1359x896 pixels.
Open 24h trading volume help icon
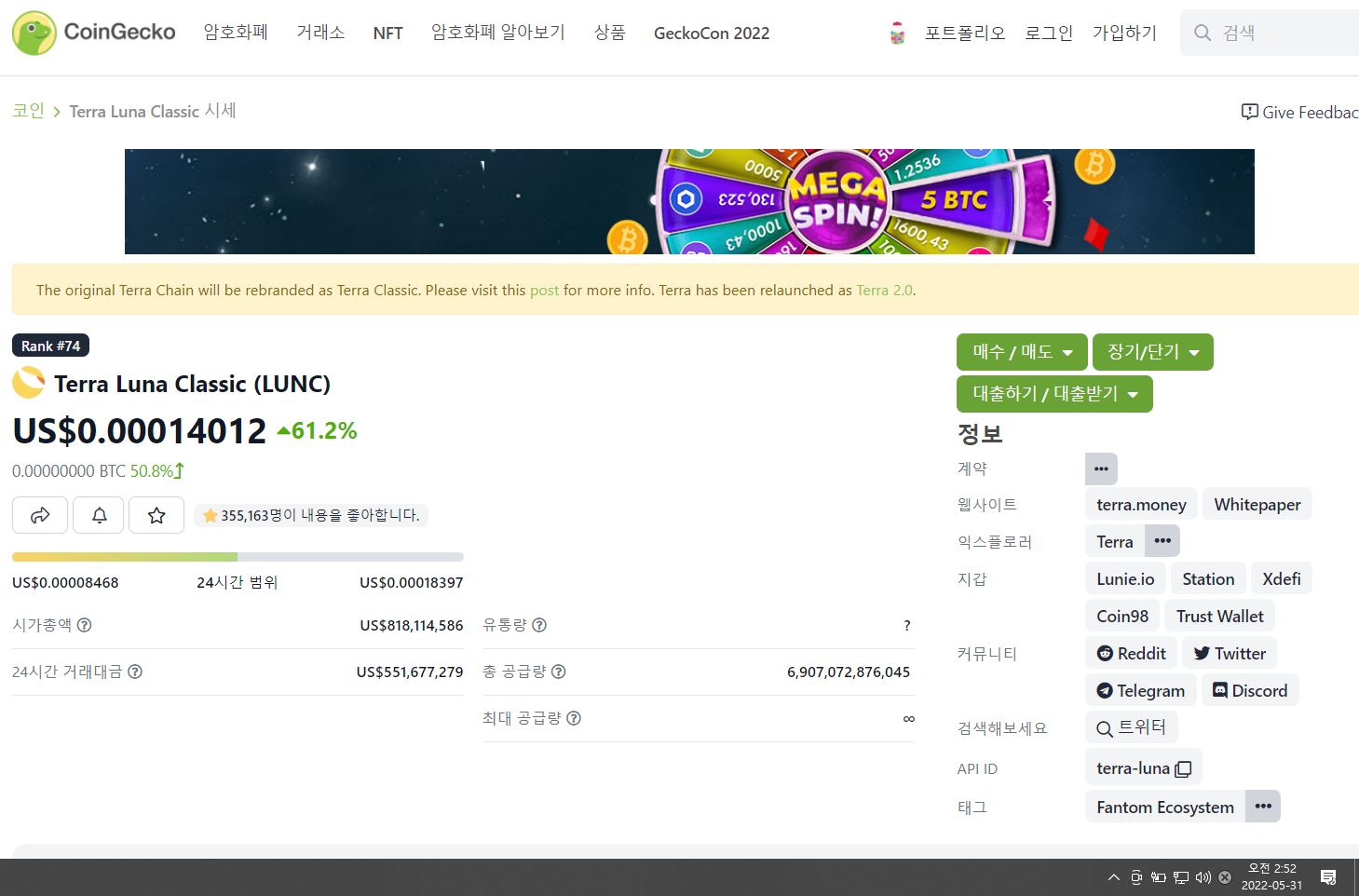pyautogui.click(x=135, y=672)
